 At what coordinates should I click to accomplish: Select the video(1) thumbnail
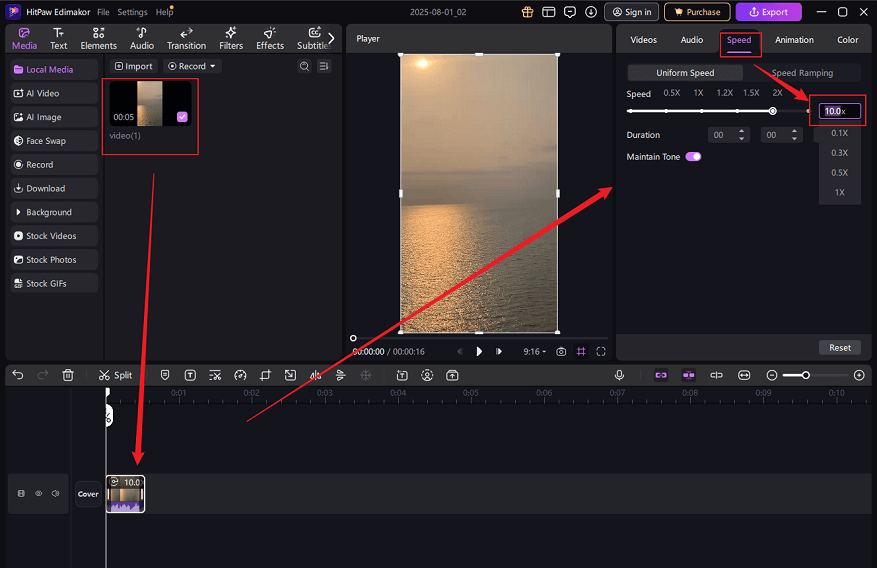tap(150, 103)
